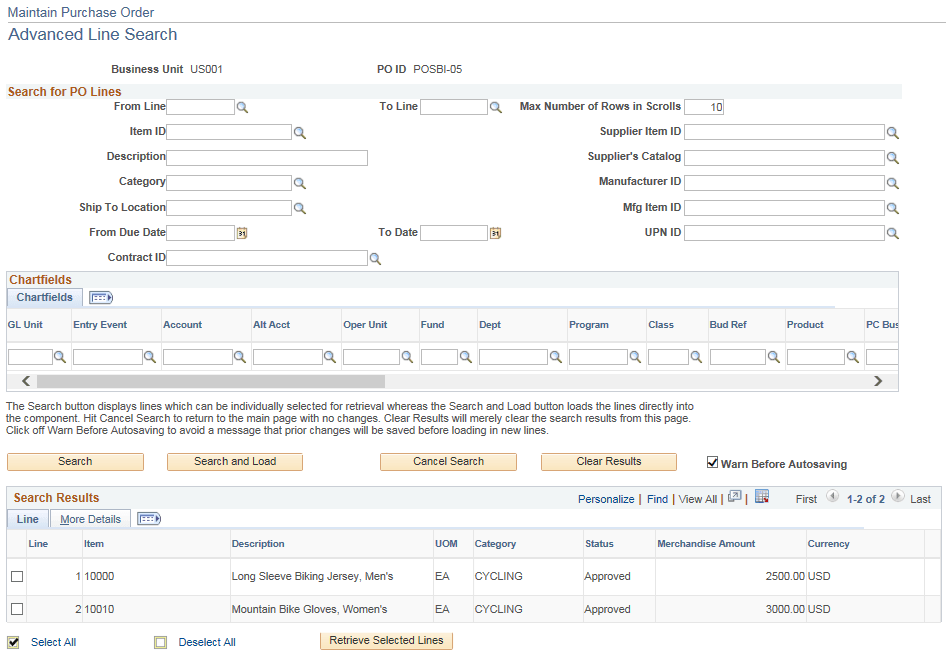Viewport: 950px width, 658px height.
Task: Check the Deselect All checkbox
Action: point(161,642)
